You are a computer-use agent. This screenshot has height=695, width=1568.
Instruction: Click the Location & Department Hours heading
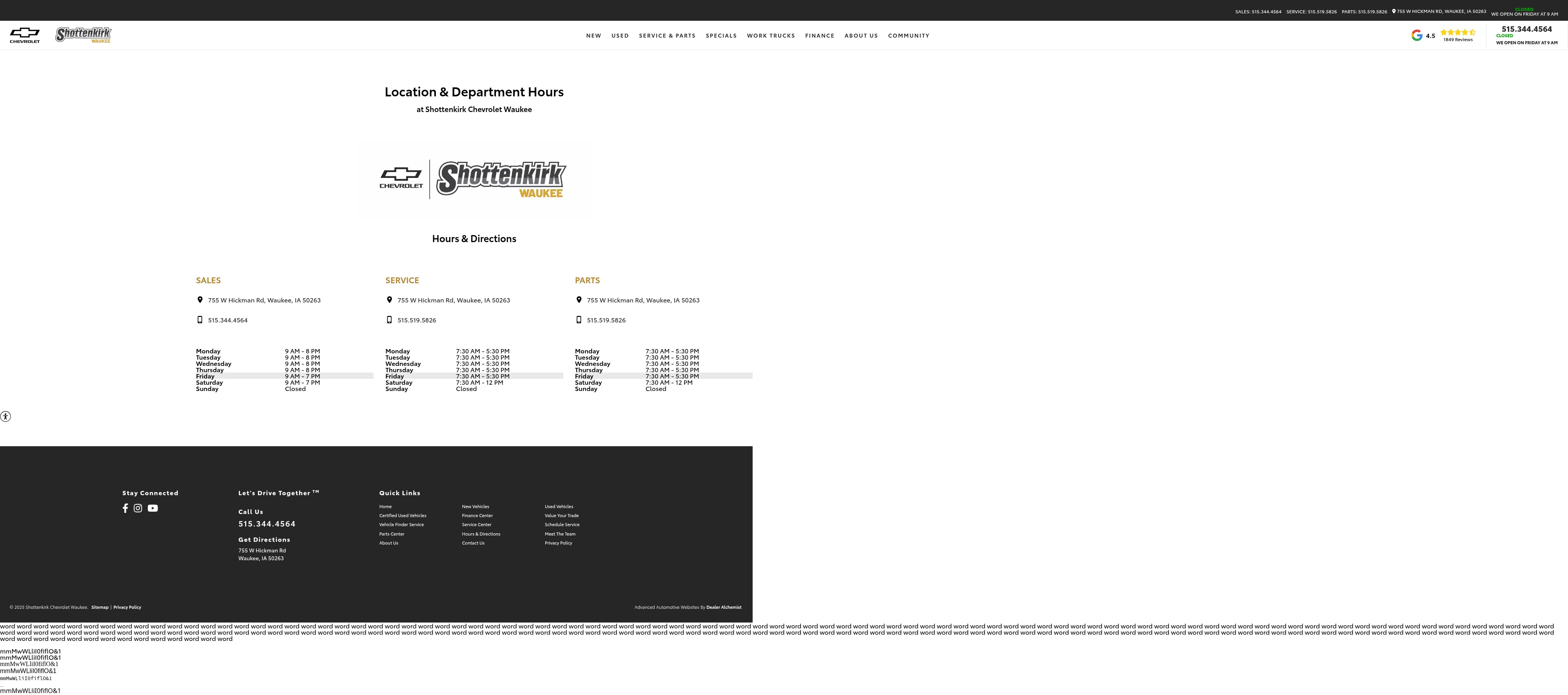click(474, 92)
